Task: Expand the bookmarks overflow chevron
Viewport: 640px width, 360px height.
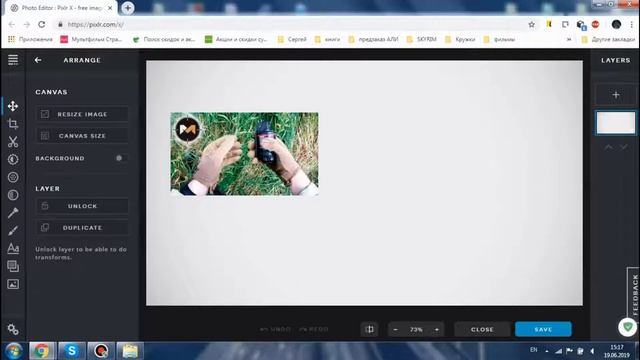Action: pyautogui.click(x=569, y=39)
